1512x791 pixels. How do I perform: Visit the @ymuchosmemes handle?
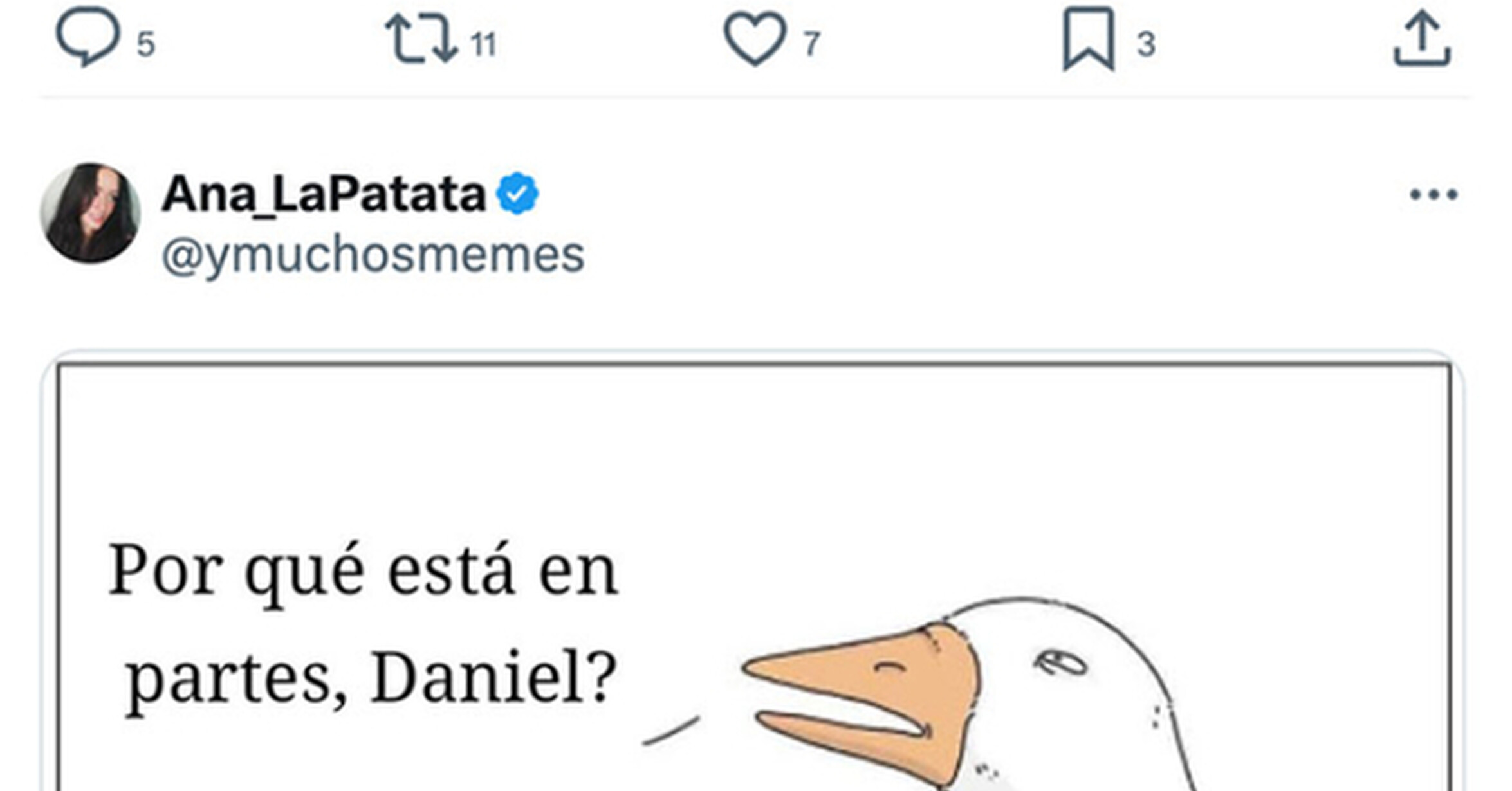pyautogui.click(x=373, y=256)
